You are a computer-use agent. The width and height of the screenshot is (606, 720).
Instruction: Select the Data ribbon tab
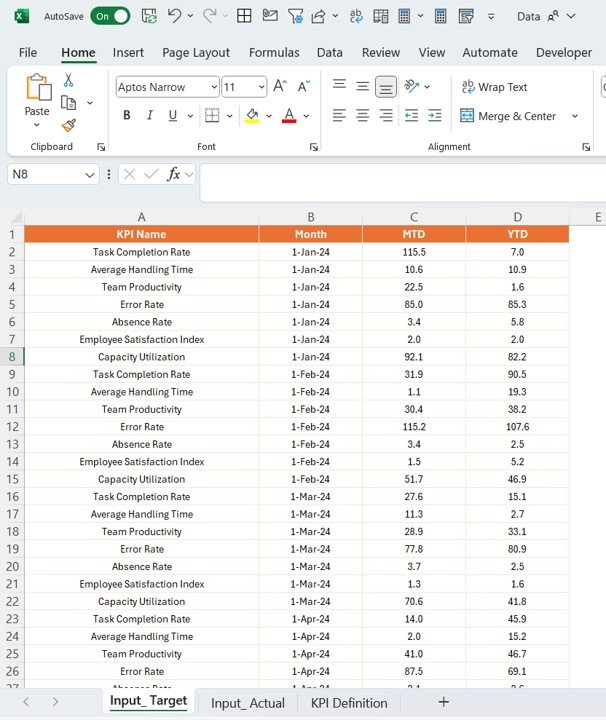tap(330, 52)
